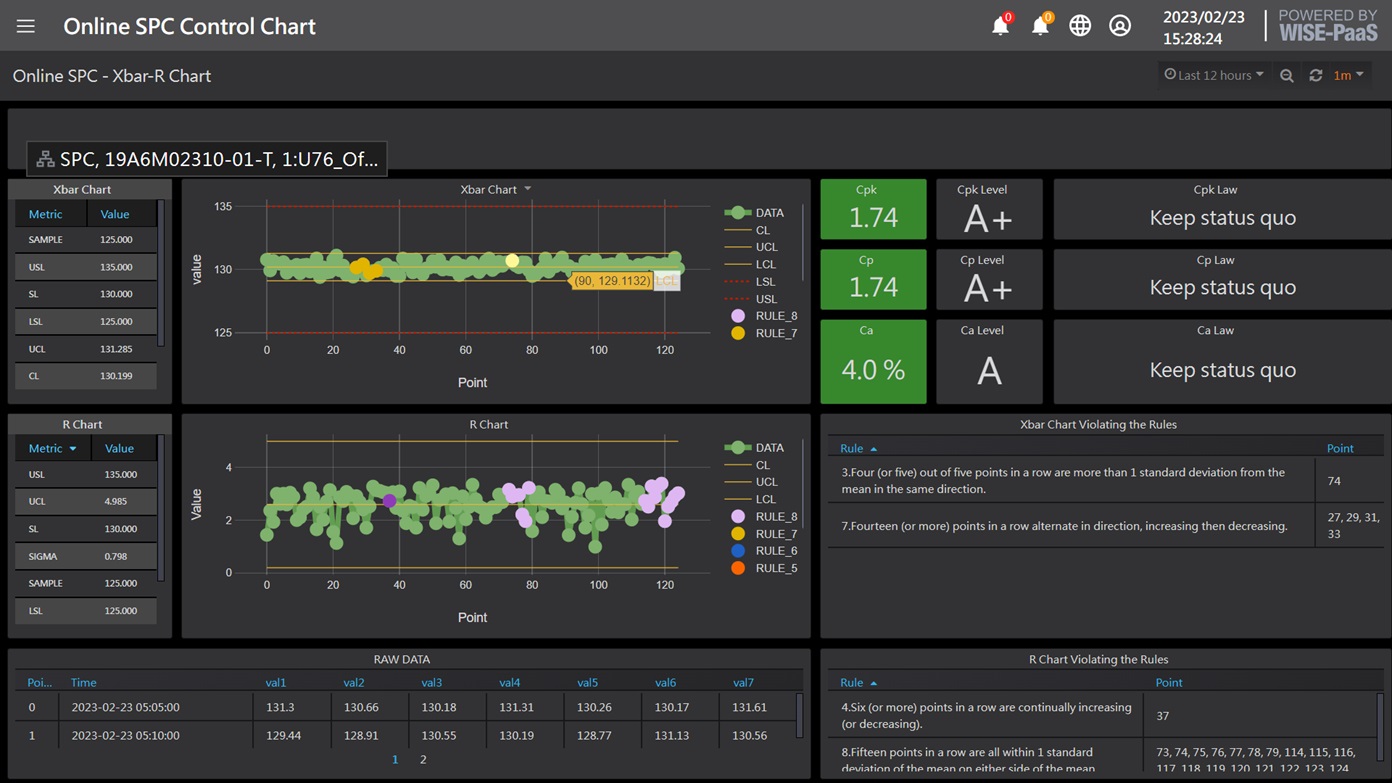This screenshot has width=1392, height=783.
Task: Click the Online SPC - Xbar-R Chart title
Action: pos(112,76)
